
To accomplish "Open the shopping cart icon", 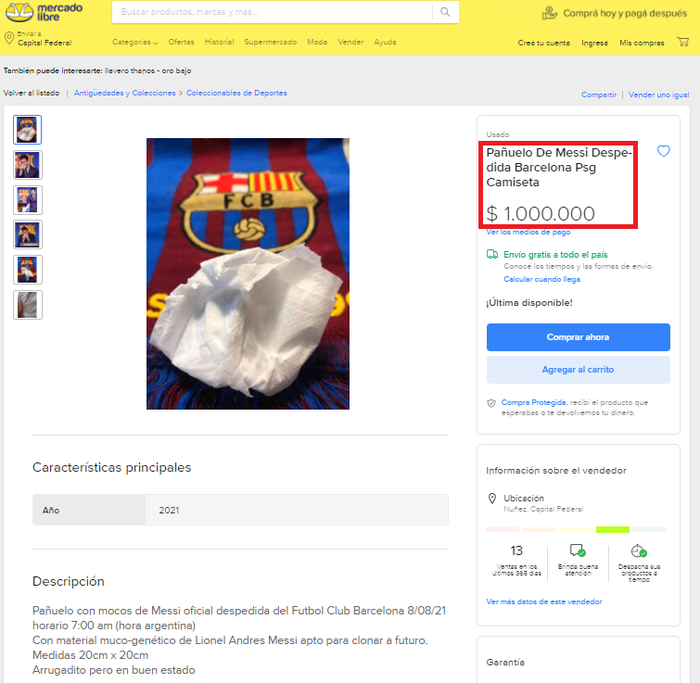I will click(683, 42).
